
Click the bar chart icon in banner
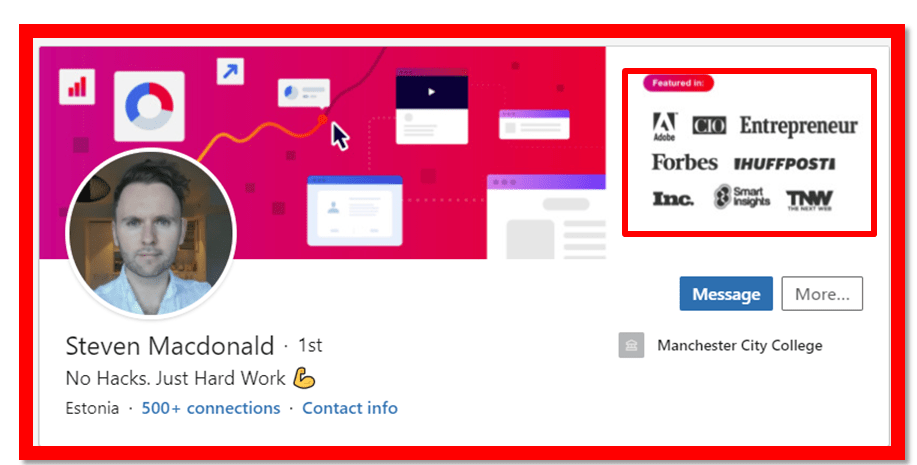(77, 87)
